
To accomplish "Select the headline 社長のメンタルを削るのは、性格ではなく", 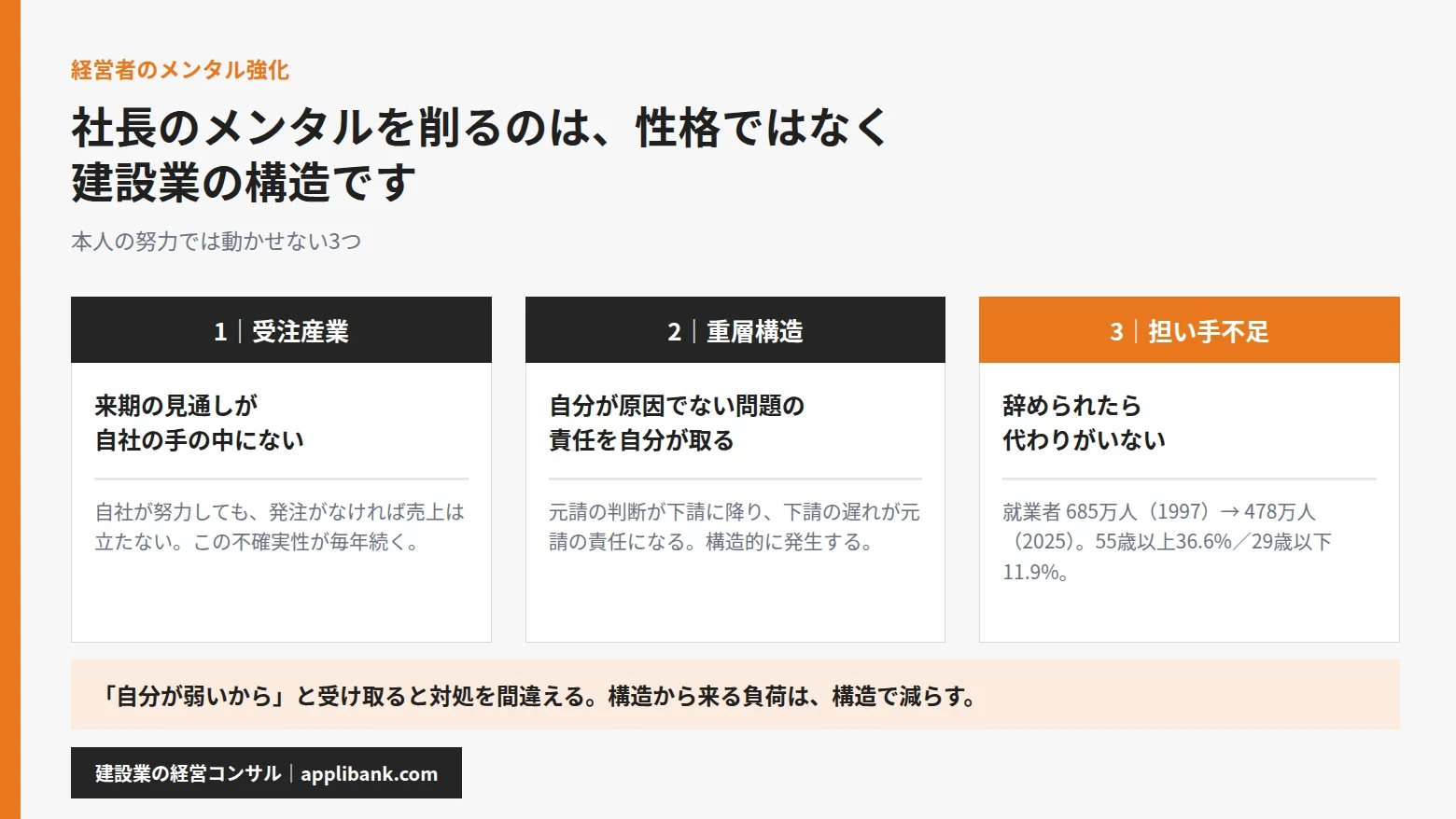I will tap(481, 128).
